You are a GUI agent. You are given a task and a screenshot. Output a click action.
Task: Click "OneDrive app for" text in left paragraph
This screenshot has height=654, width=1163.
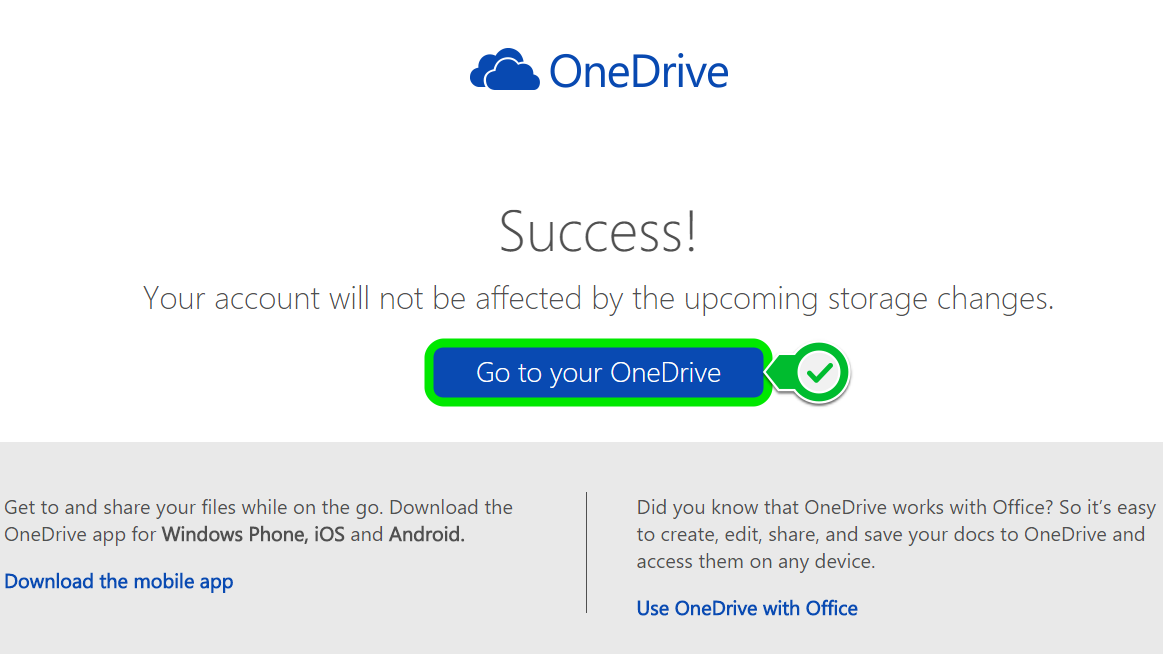[80, 534]
